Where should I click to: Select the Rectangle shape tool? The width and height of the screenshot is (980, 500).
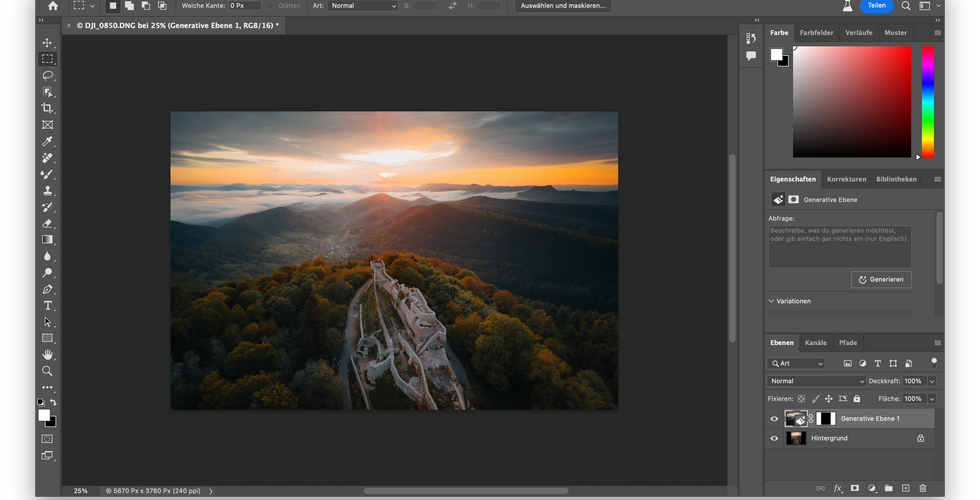click(47, 338)
